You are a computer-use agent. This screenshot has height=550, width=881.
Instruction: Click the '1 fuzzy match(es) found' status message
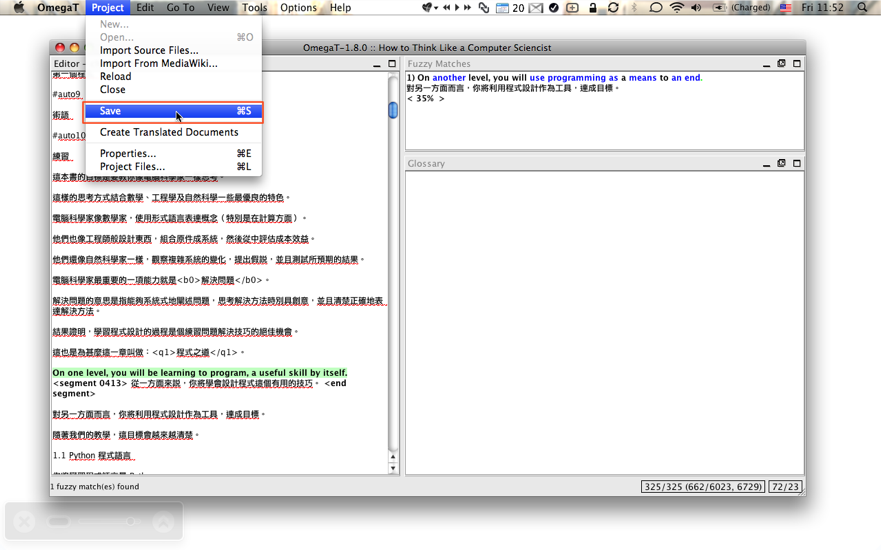click(94, 487)
